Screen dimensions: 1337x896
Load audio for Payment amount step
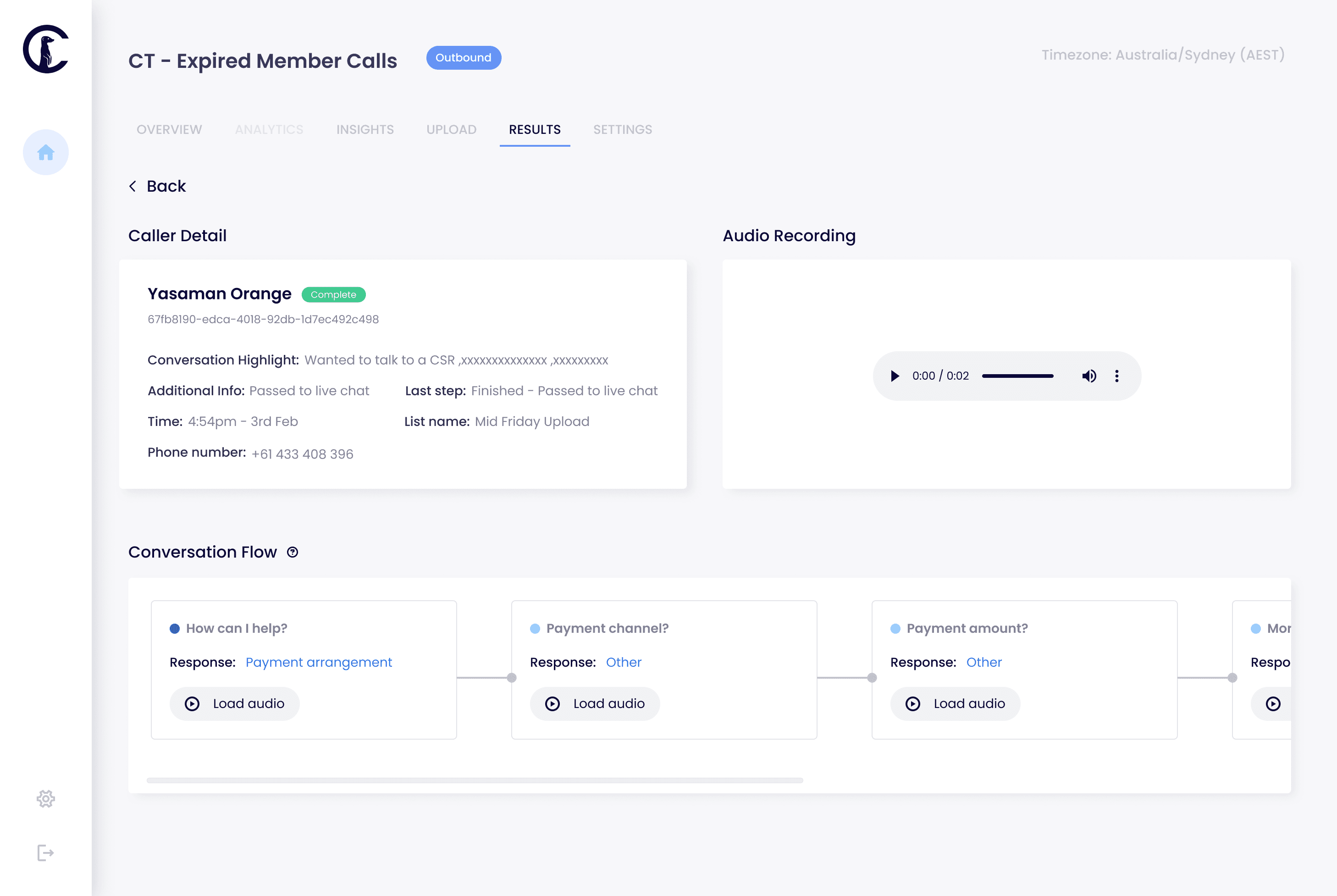[955, 703]
